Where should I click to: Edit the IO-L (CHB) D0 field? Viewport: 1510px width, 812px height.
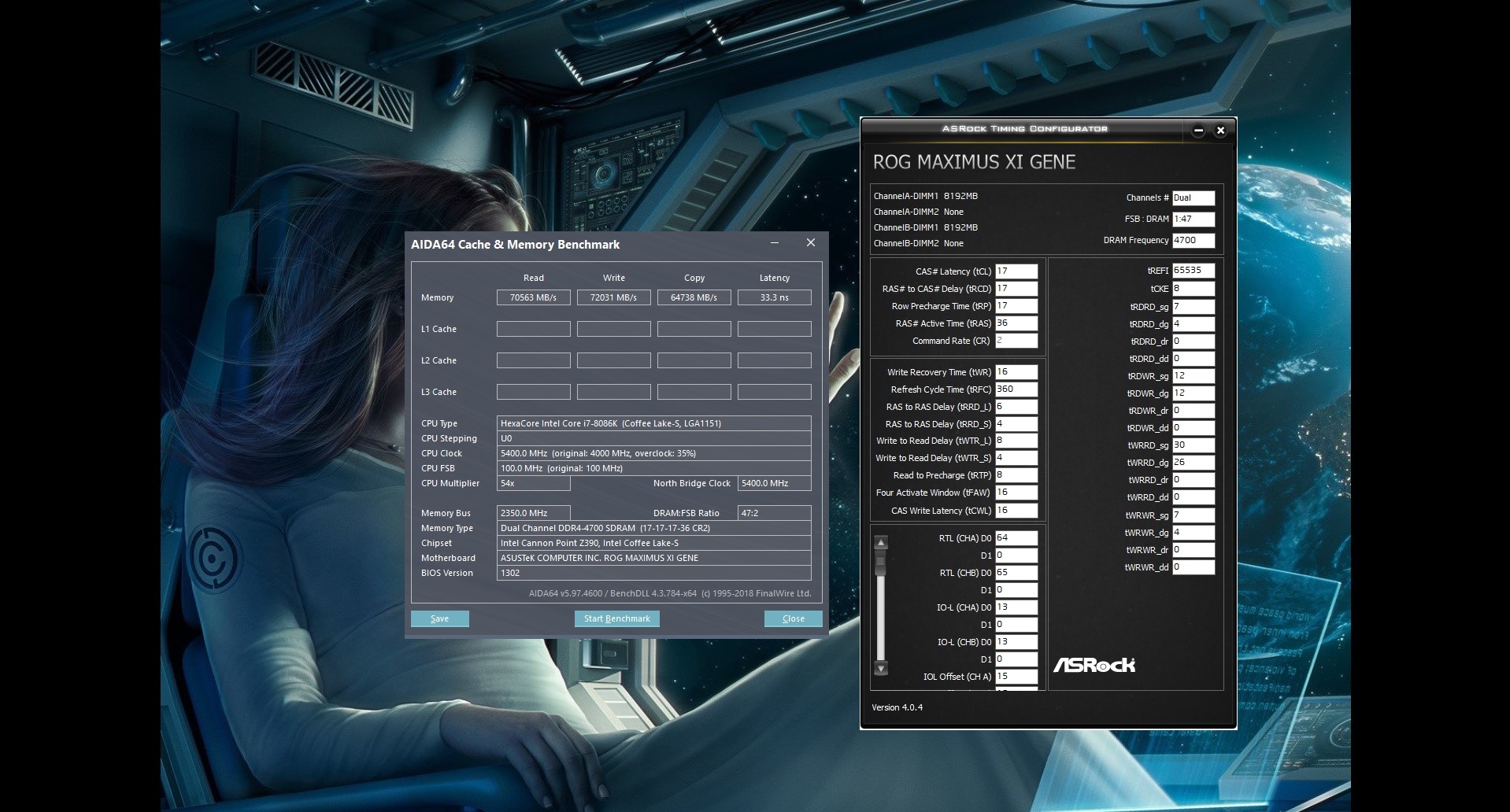click(1016, 642)
